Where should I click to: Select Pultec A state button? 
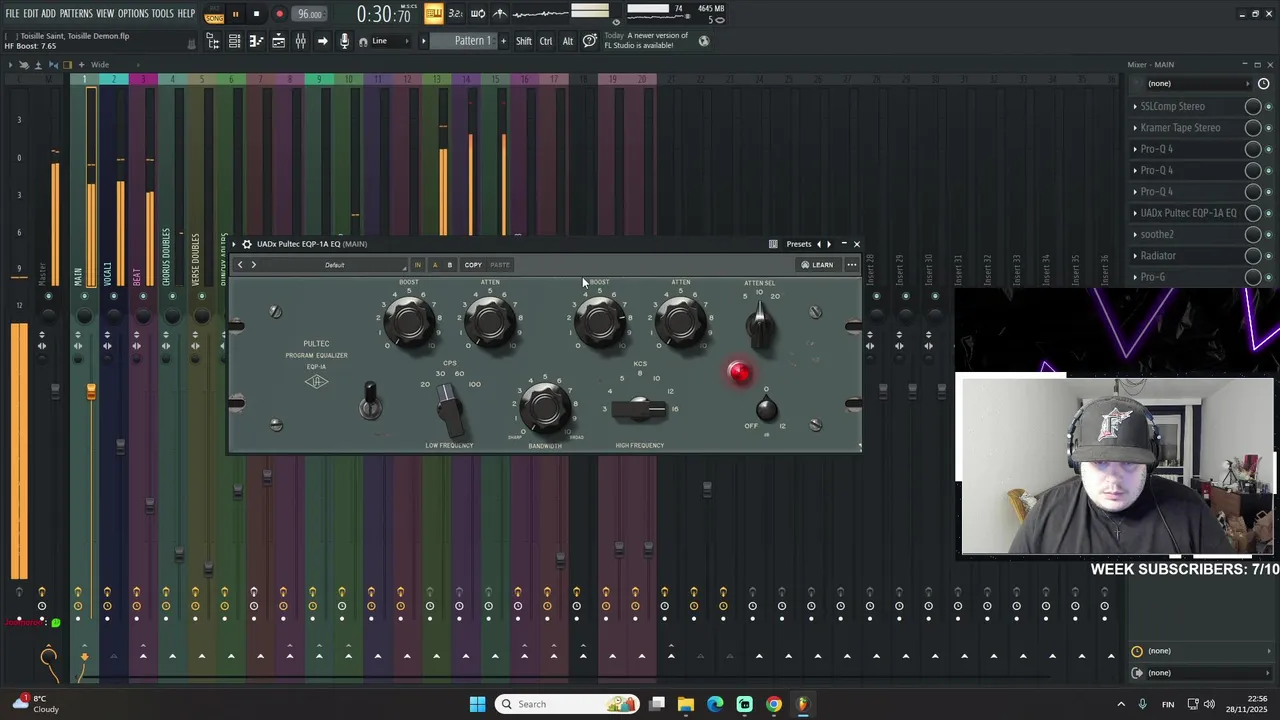click(434, 265)
